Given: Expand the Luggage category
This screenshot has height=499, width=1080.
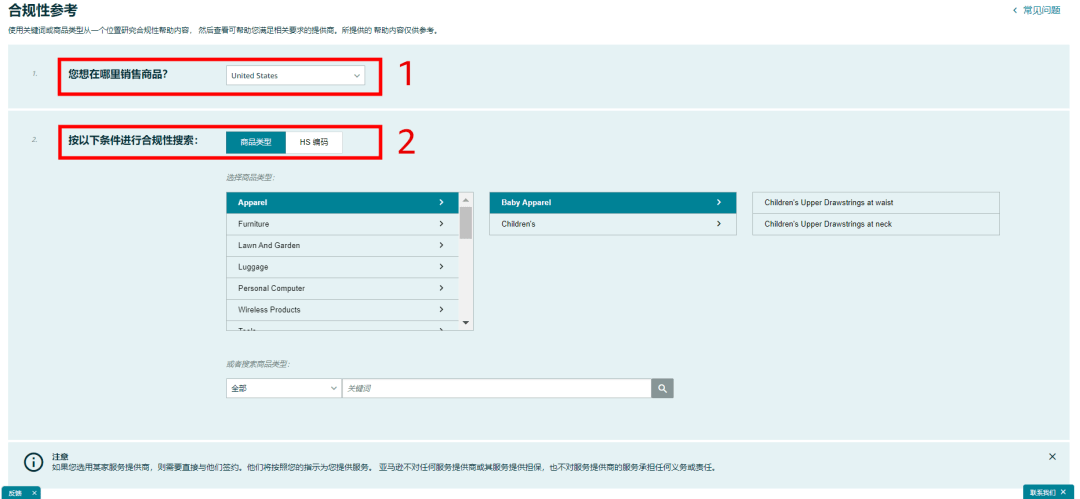Looking at the screenshot, I should (x=342, y=267).
